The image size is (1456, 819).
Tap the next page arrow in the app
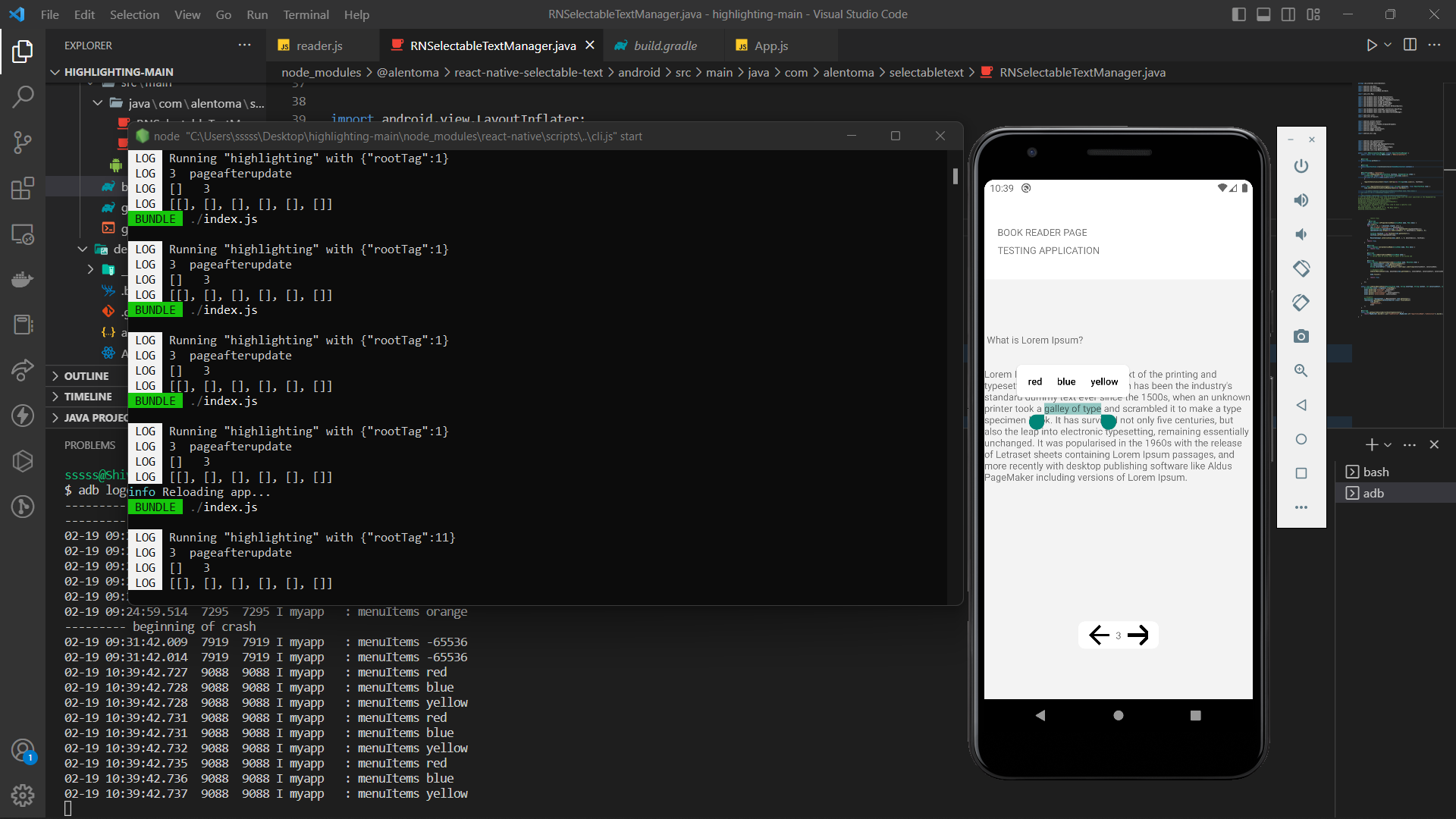(1138, 635)
